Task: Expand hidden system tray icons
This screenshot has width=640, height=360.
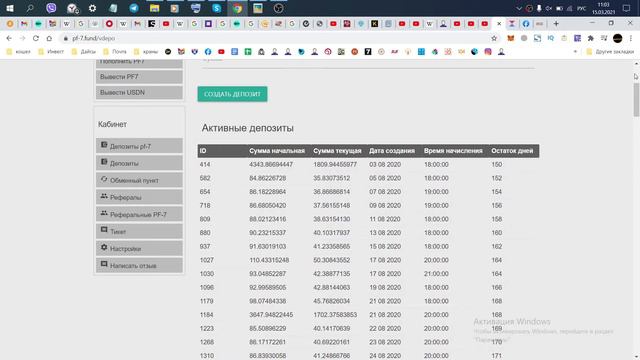Action: [x=519, y=8]
